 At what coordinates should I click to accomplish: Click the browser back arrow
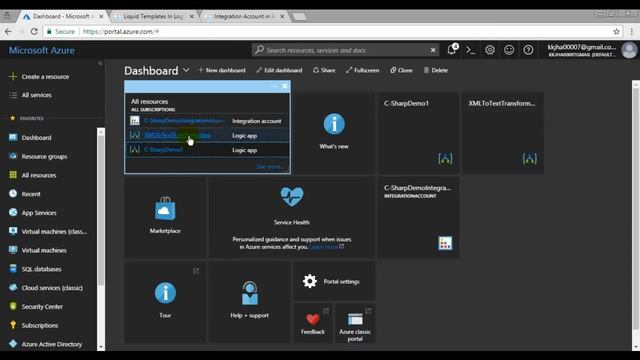tap(8, 31)
